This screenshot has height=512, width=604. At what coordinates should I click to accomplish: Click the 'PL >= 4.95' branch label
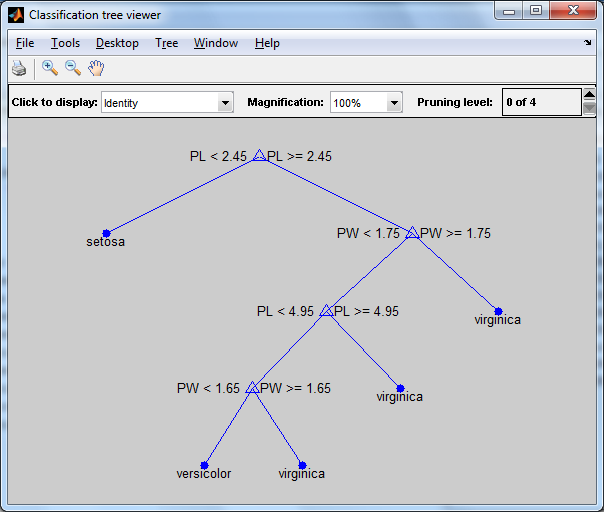coord(366,311)
